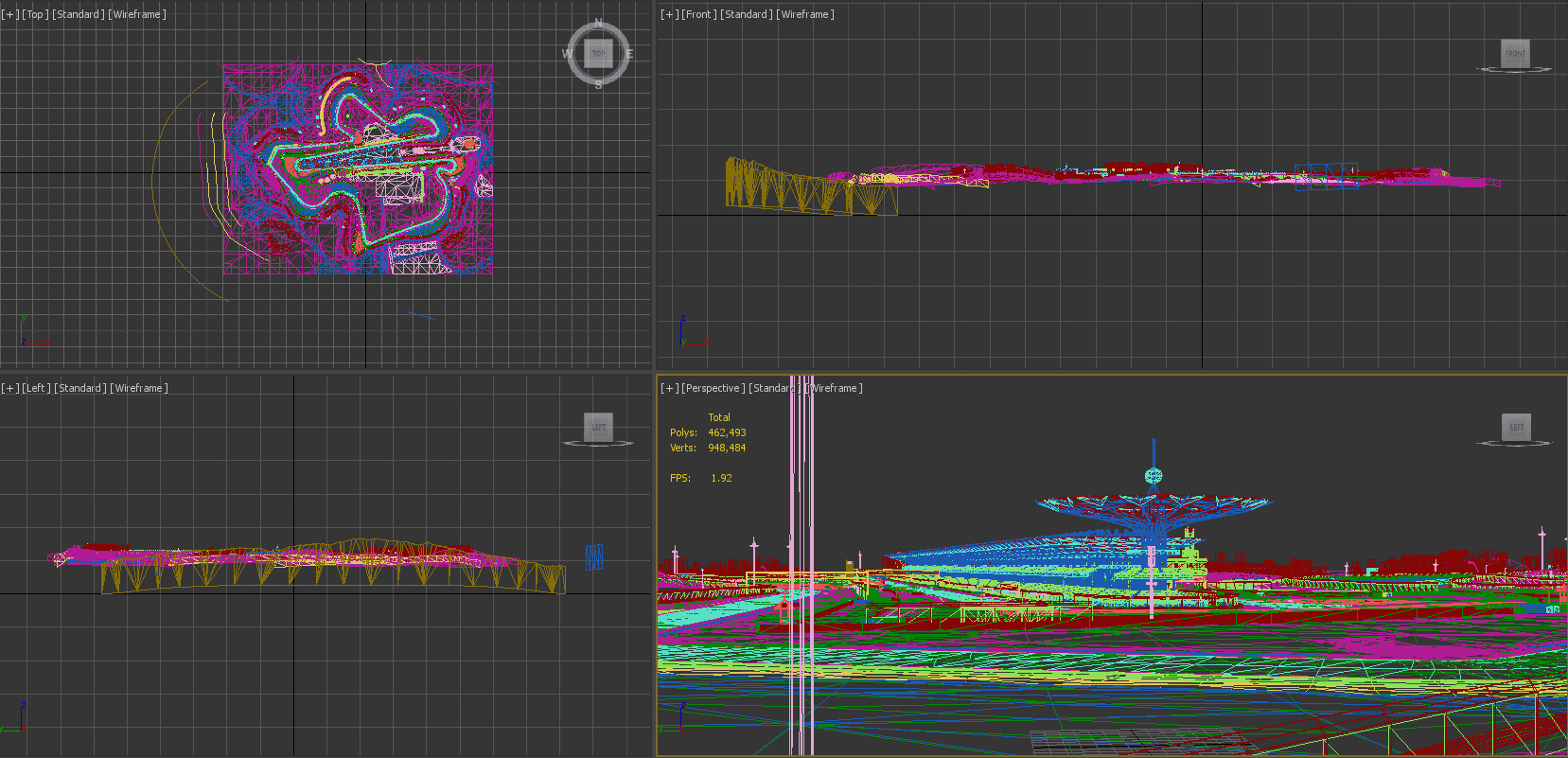Open the [Perspective] point-of-view label menu
Viewport: 1568px width, 758px height.
tap(714, 388)
